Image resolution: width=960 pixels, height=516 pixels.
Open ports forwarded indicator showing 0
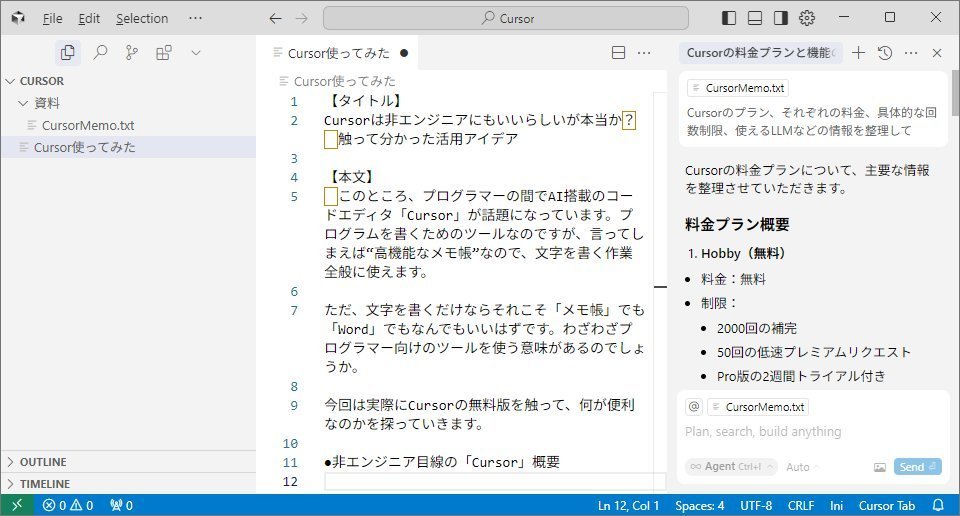(121, 505)
